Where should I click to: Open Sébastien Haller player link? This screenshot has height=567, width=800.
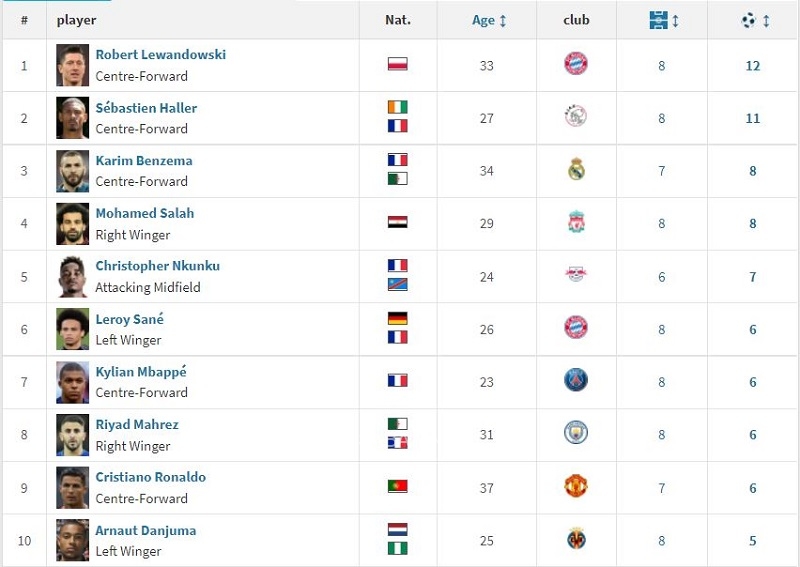(146, 108)
